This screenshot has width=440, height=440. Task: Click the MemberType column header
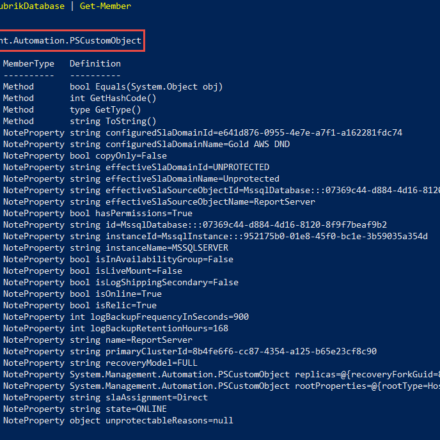click(29, 64)
